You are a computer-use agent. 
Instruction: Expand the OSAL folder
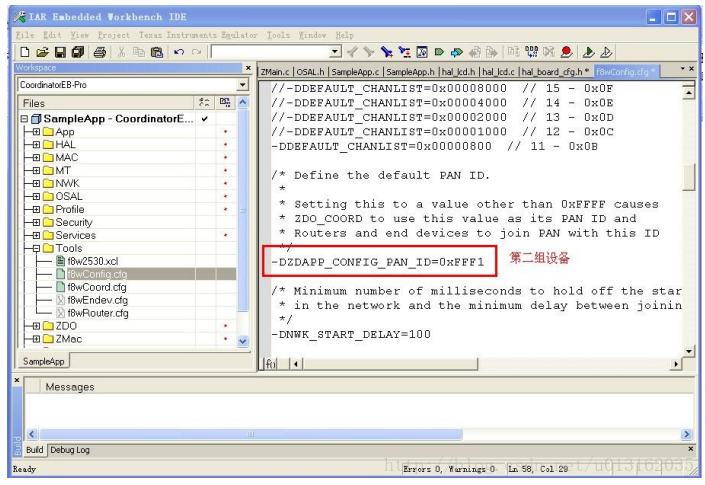point(36,196)
